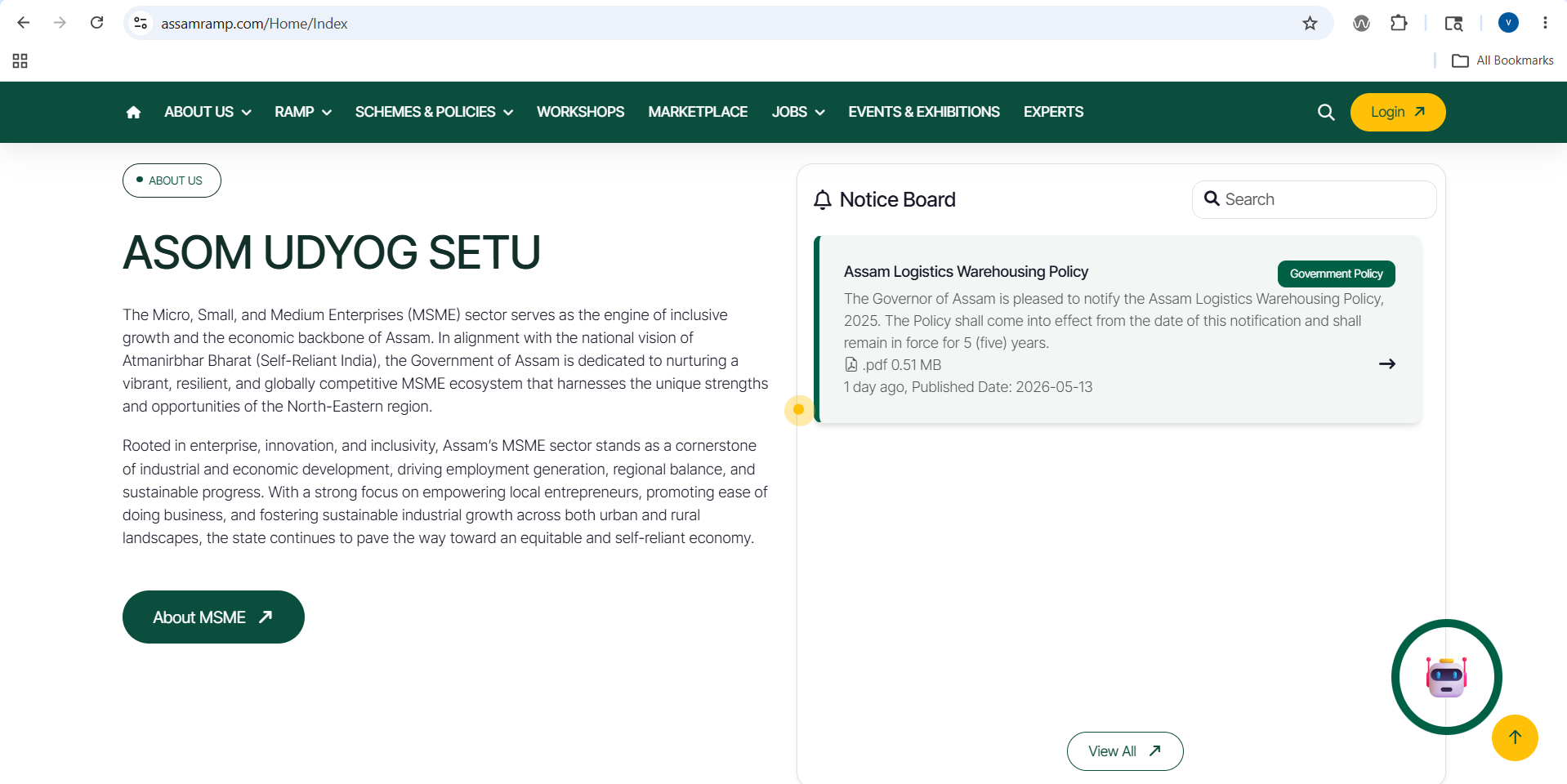This screenshot has width=1567, height=784.
Task: Expand the SCHEMES & POLICIES dropdown
Action: 434,112
